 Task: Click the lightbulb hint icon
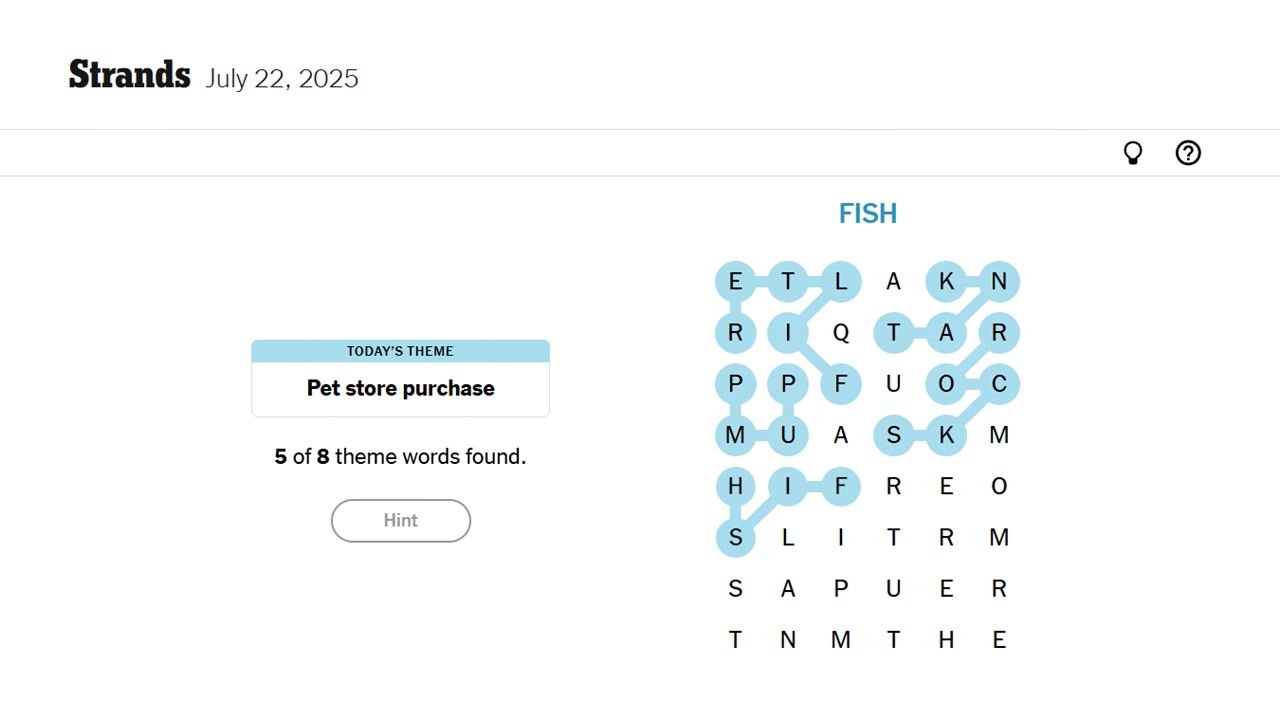click(1132, 152)
